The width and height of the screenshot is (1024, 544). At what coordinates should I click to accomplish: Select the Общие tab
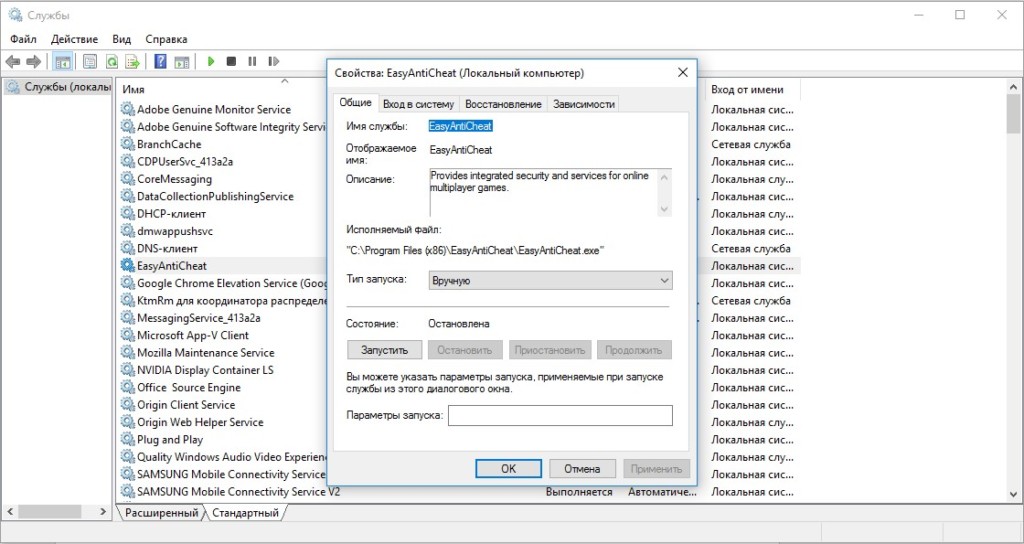pos(356,103)
